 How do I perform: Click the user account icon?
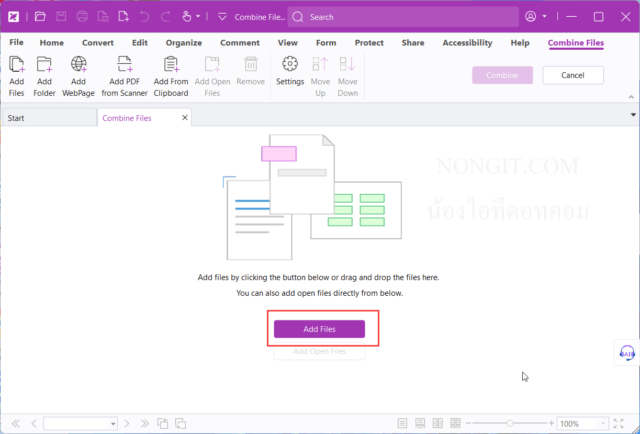530,17
